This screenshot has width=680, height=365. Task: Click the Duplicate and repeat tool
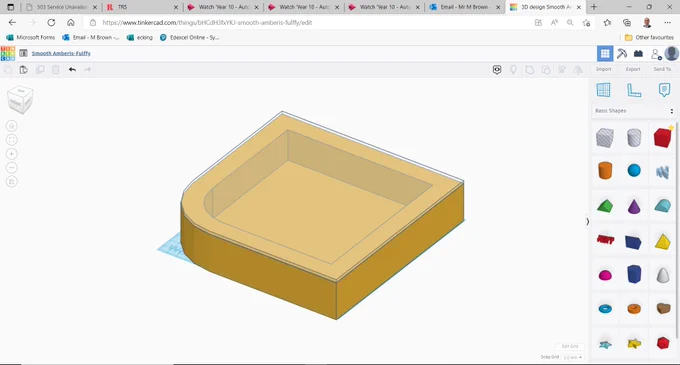coord(40,69)
